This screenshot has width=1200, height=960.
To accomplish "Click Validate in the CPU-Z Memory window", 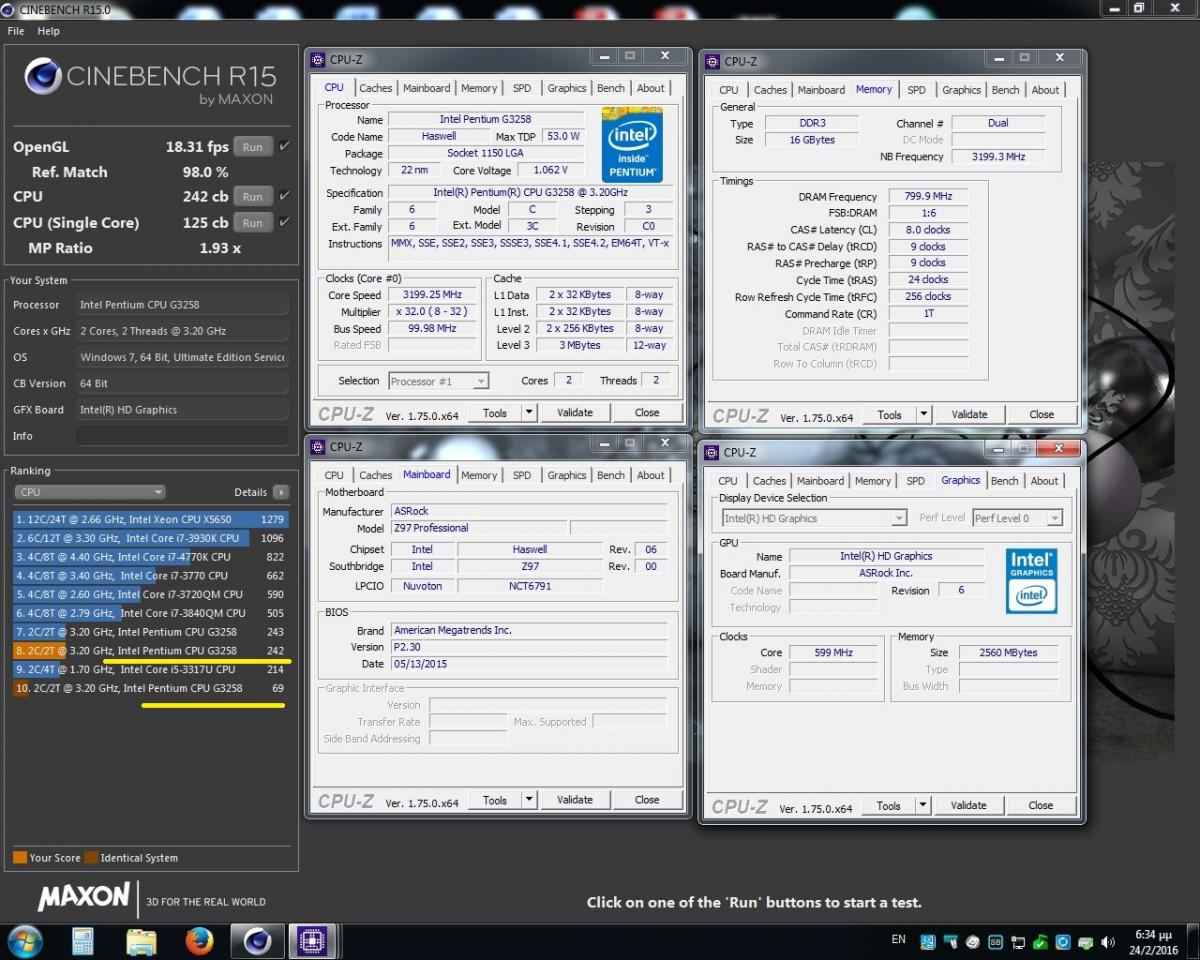I will click(969, 415).
